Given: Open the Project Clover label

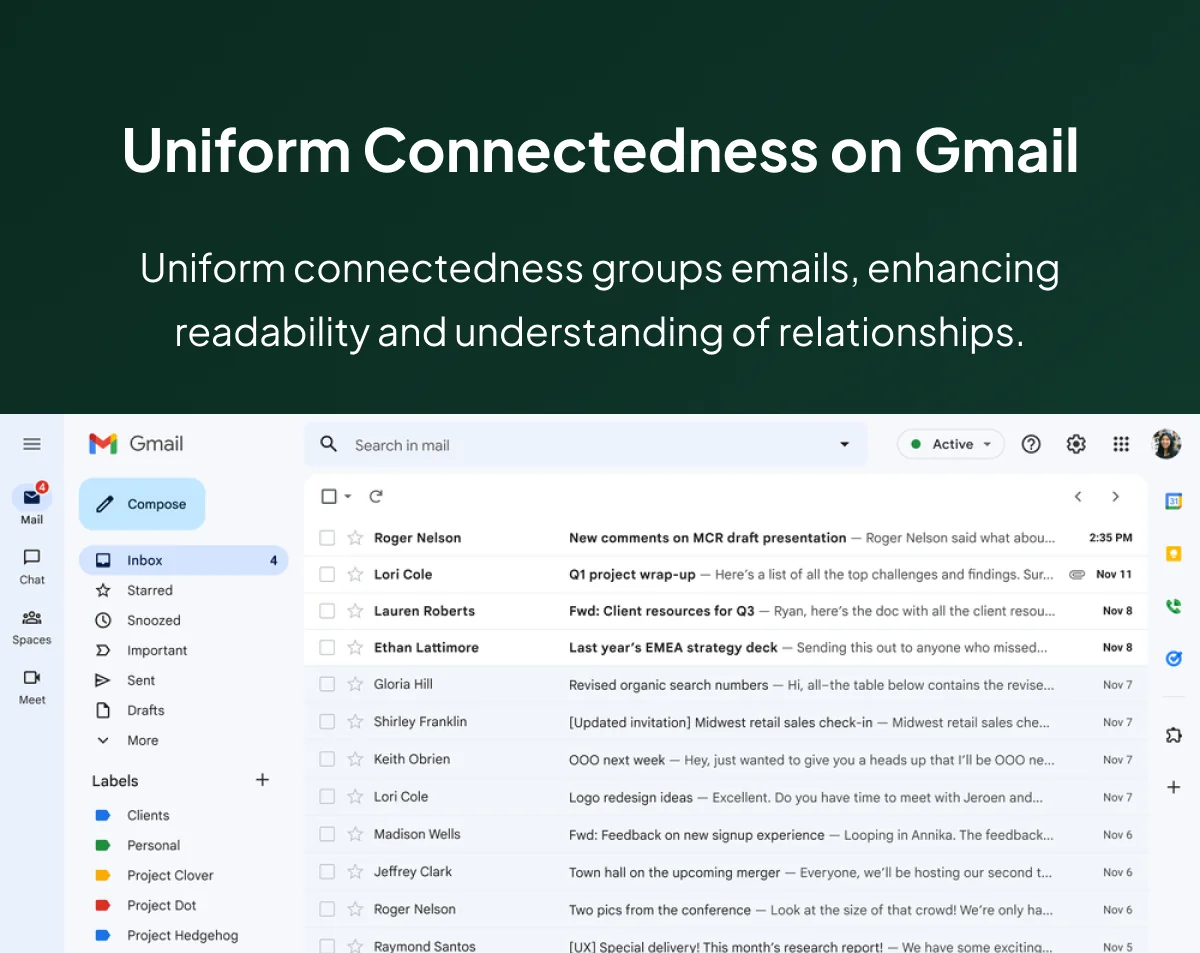Looking at the screenshot, I should coord(170,876).
